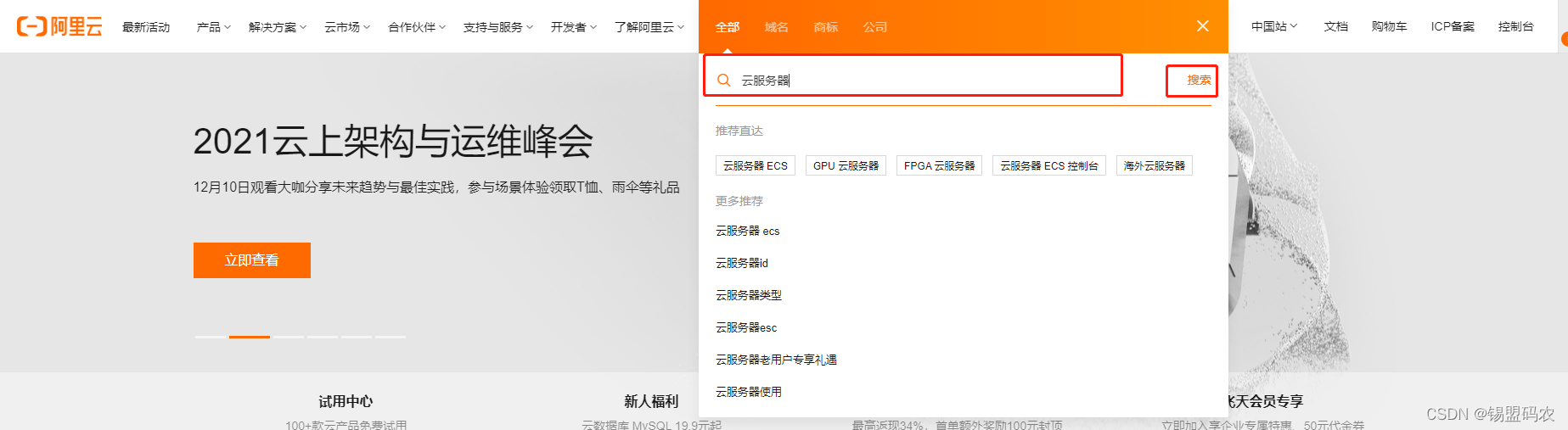Select suggestion 云服务器esc
The width and height of the screenshot is (1568, 430).
[x=746, y=327]
